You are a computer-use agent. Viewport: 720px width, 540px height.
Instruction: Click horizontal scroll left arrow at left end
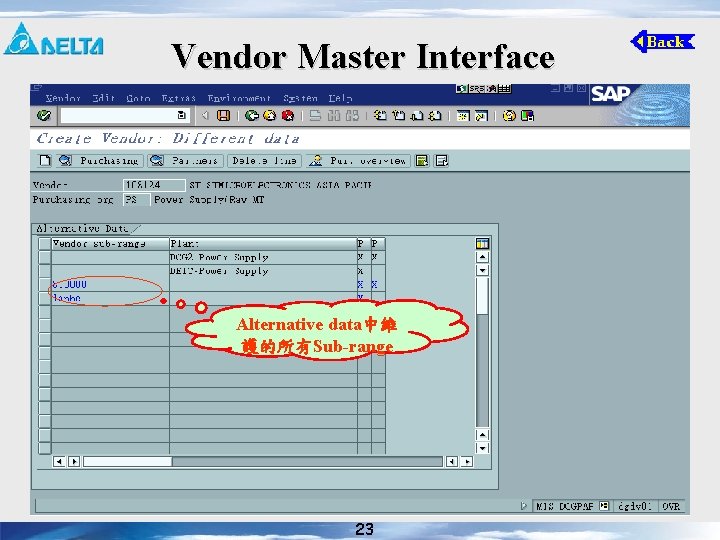pyautogui.click(x=59, y=461)
